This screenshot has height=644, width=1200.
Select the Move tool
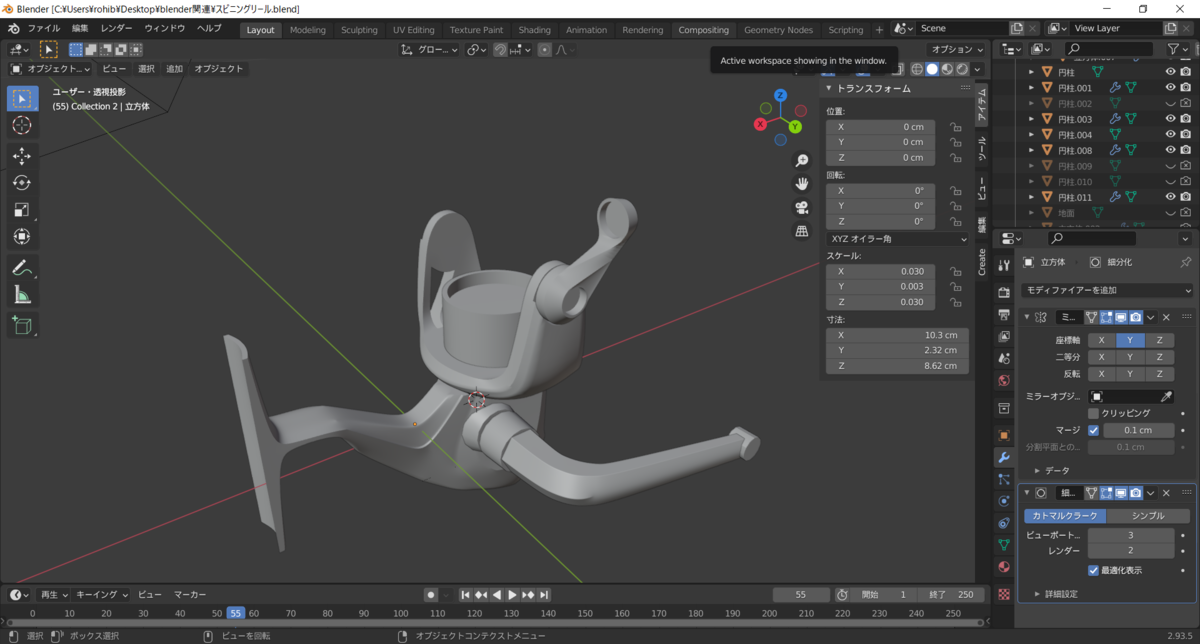tap(22, 156)
